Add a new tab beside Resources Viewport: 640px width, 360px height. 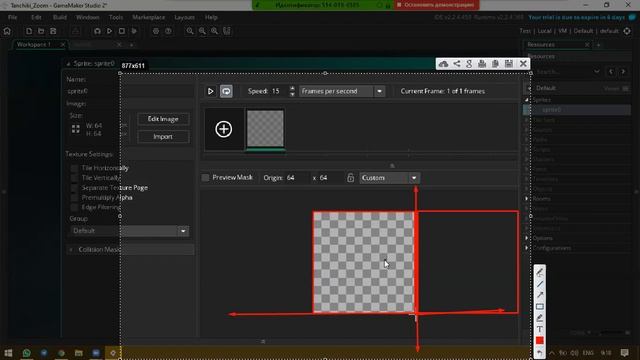(599, 44)
